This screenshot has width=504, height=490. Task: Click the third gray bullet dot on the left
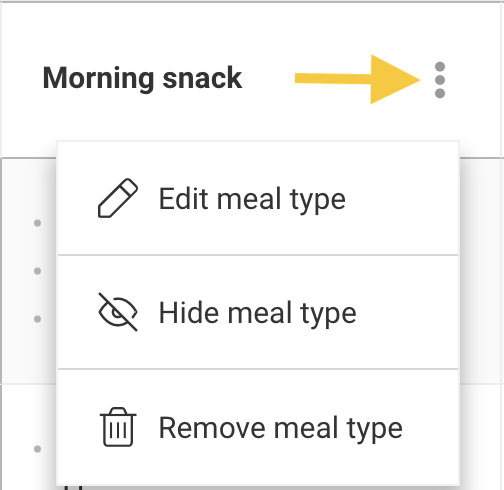click(38, 319)
